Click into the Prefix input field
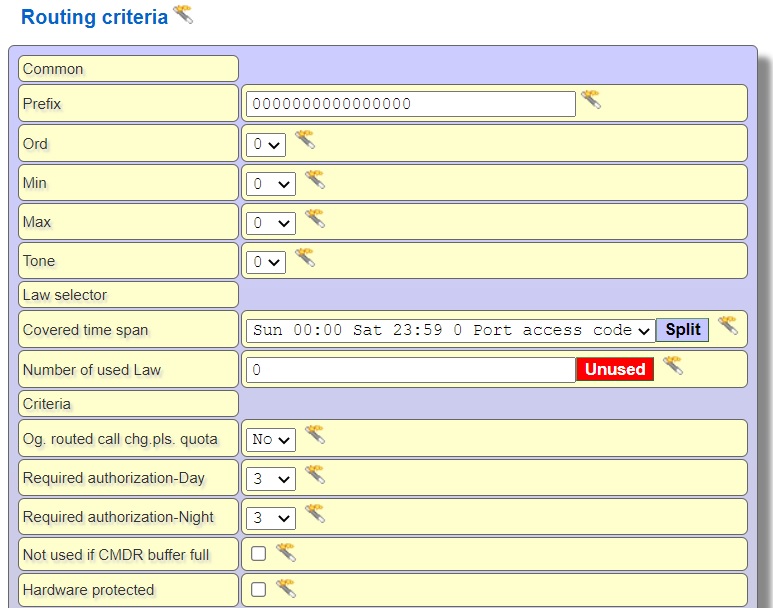The height and width of the screenshot is (608, 773). (410, 104)
